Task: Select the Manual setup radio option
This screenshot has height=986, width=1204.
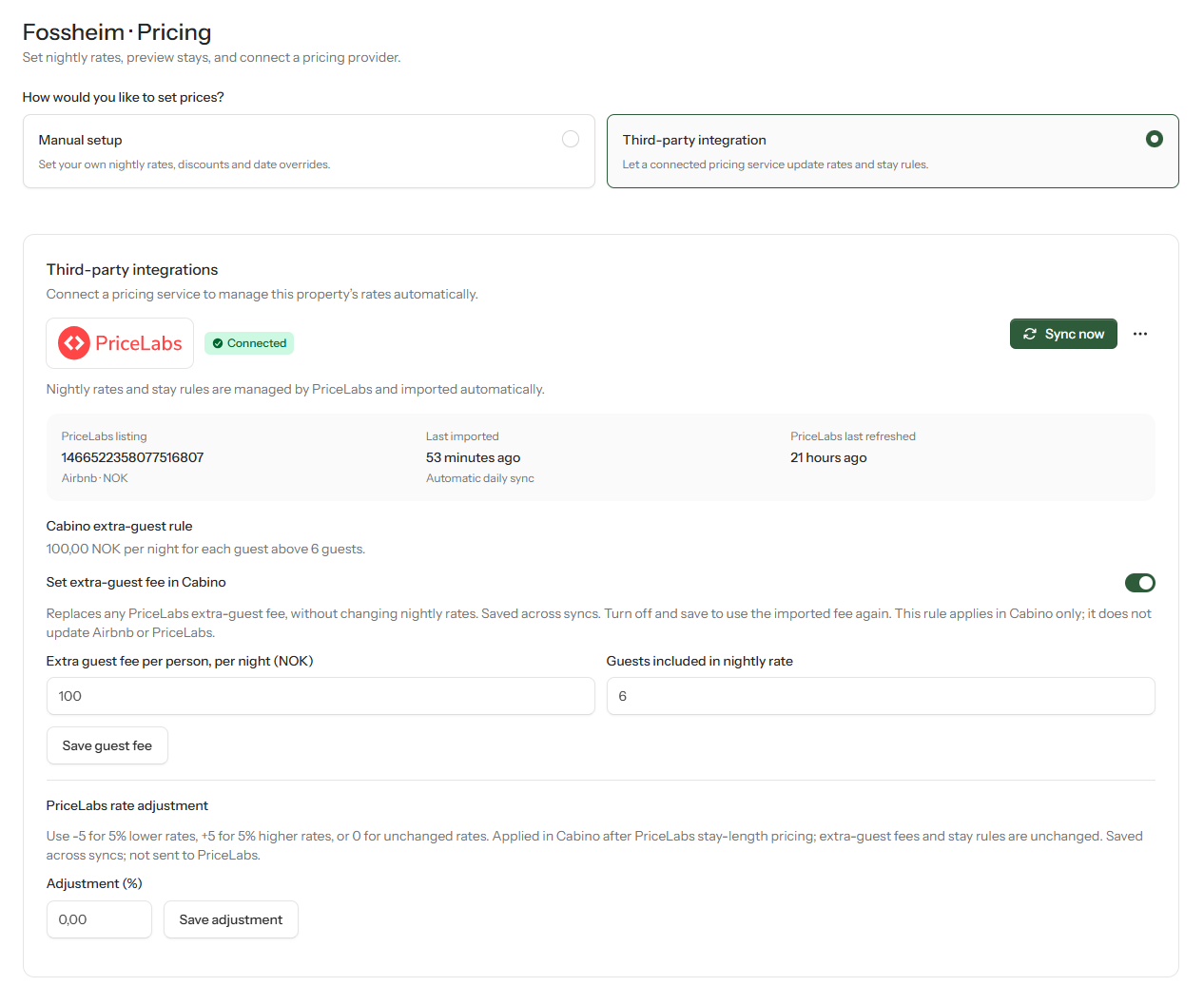Action: coord(571,139)
